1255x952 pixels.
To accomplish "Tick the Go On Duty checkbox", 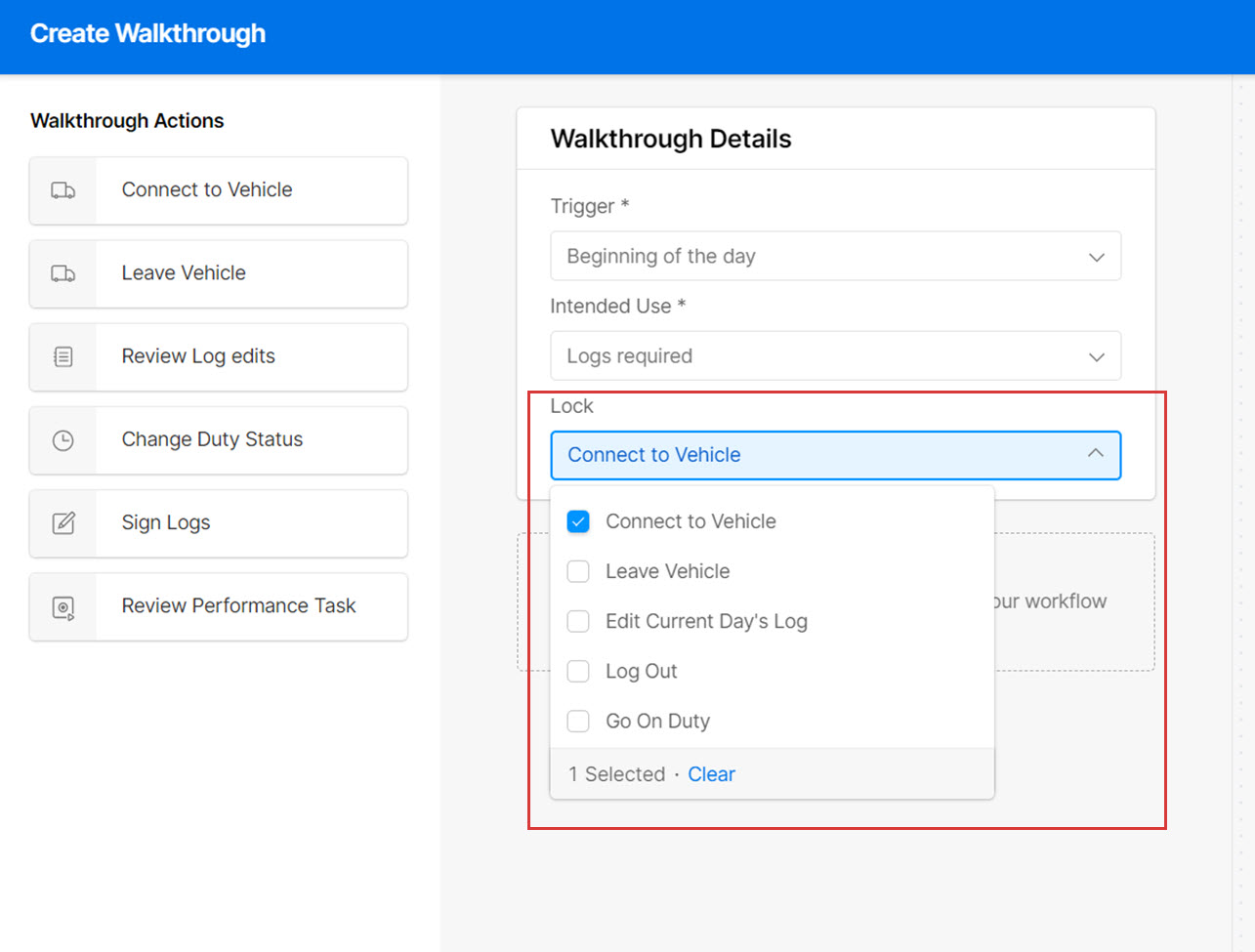I will [x=578, y=721].
